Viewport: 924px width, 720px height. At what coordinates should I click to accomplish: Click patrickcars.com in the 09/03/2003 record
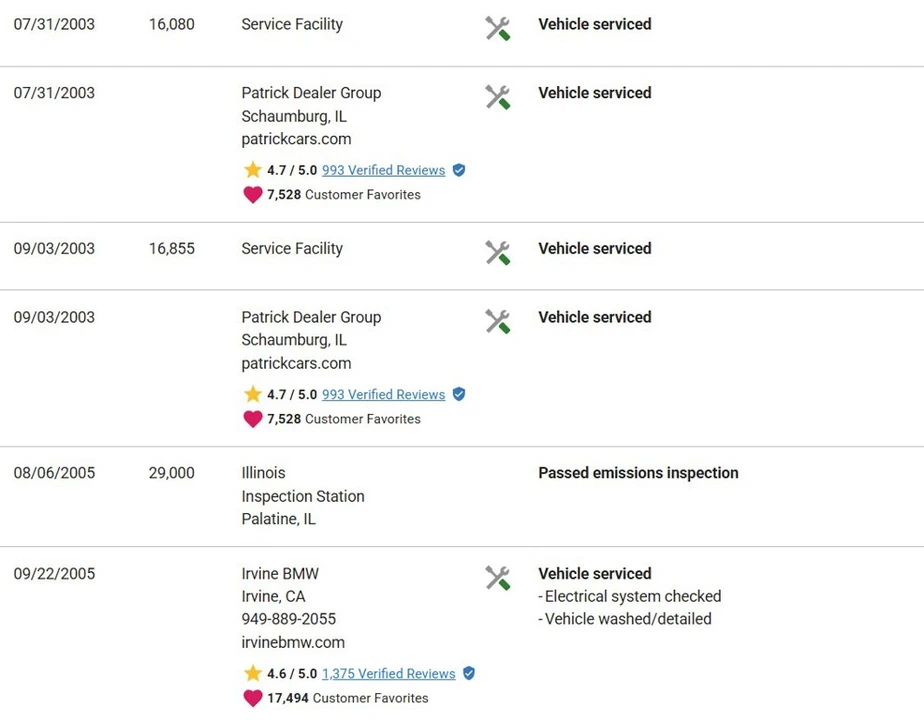pyautogui.click(x=296, y=363)
